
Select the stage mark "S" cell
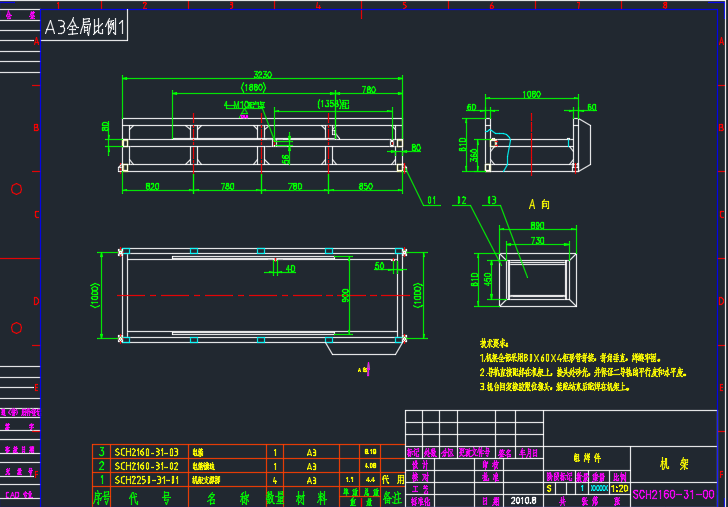point(549,489)
